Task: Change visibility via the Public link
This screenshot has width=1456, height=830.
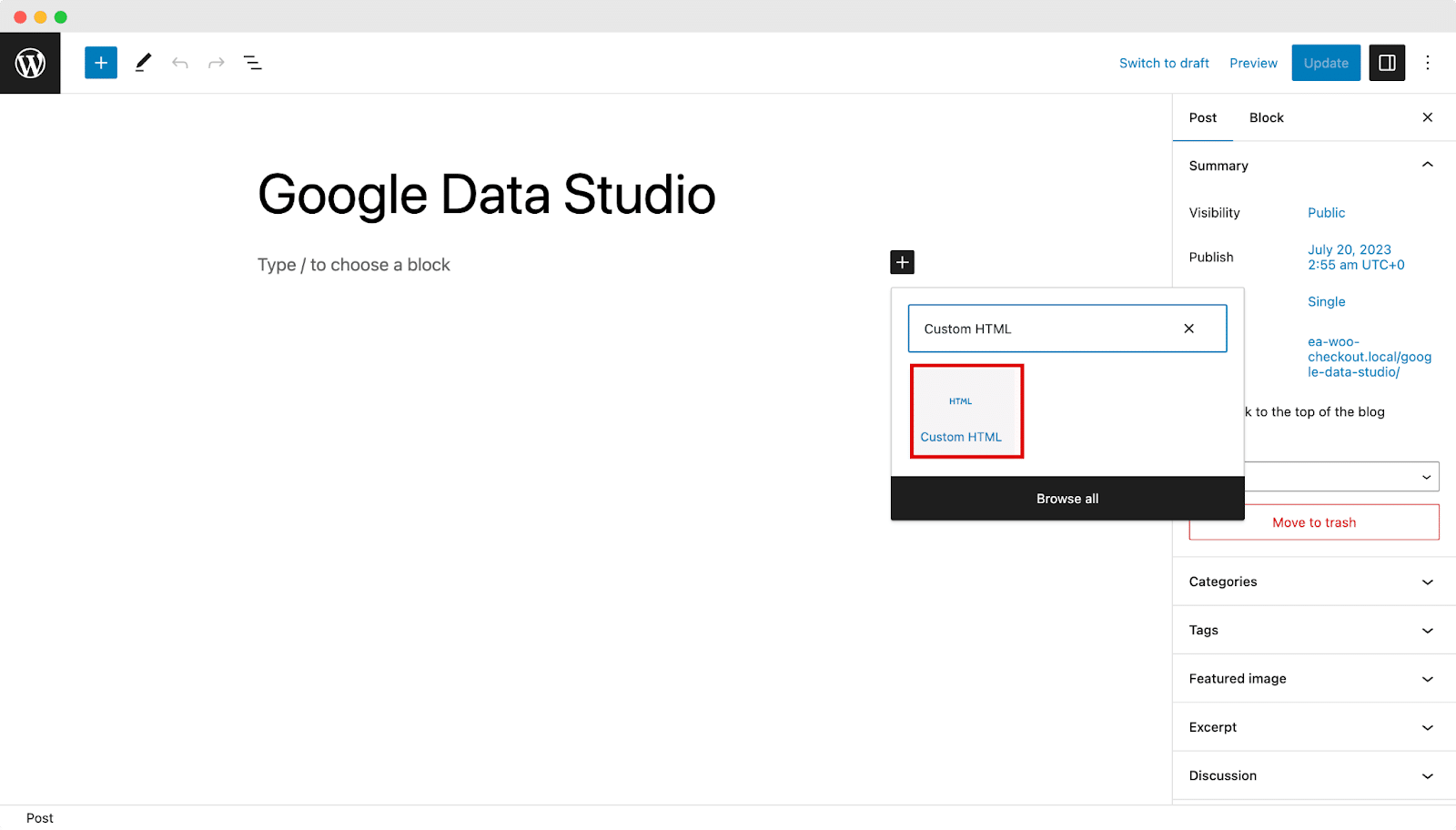Action: click(1326, 213)
